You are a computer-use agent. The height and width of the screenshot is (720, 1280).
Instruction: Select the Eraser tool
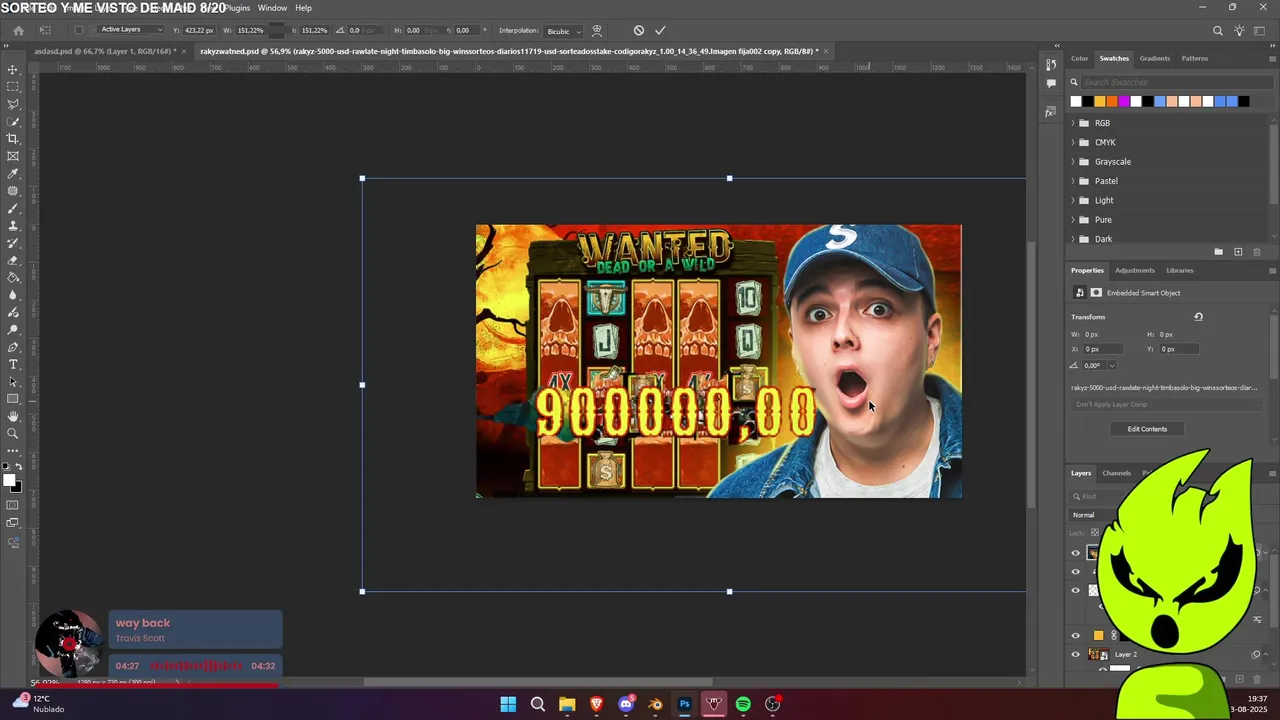13,260
